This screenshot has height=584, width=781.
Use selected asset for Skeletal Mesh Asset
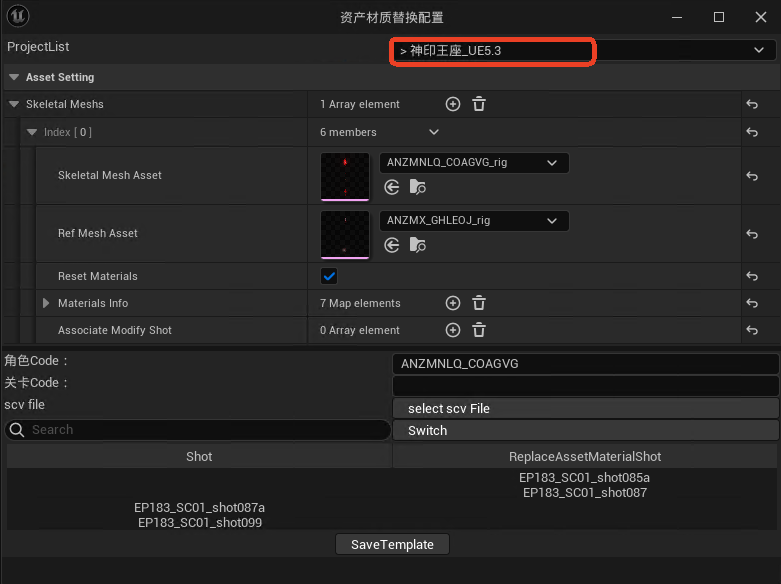tap(392, 187)
